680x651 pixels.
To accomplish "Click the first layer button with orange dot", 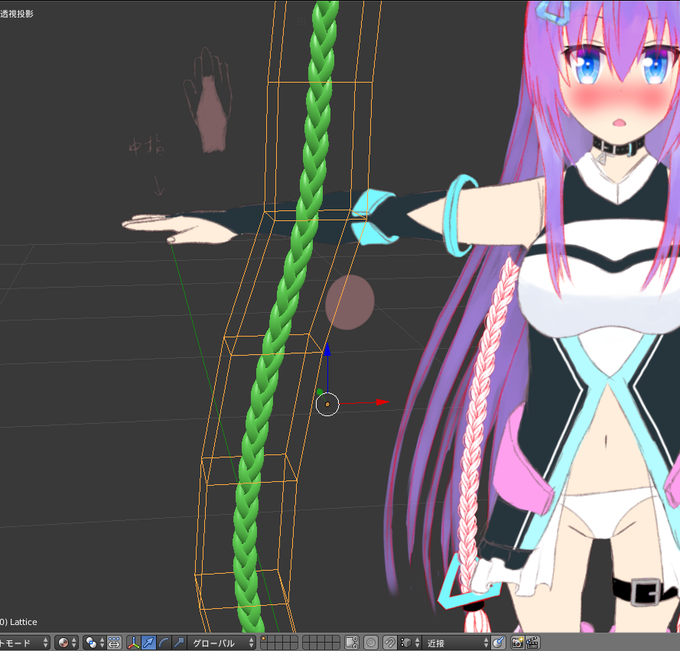I will coord(264,639).
